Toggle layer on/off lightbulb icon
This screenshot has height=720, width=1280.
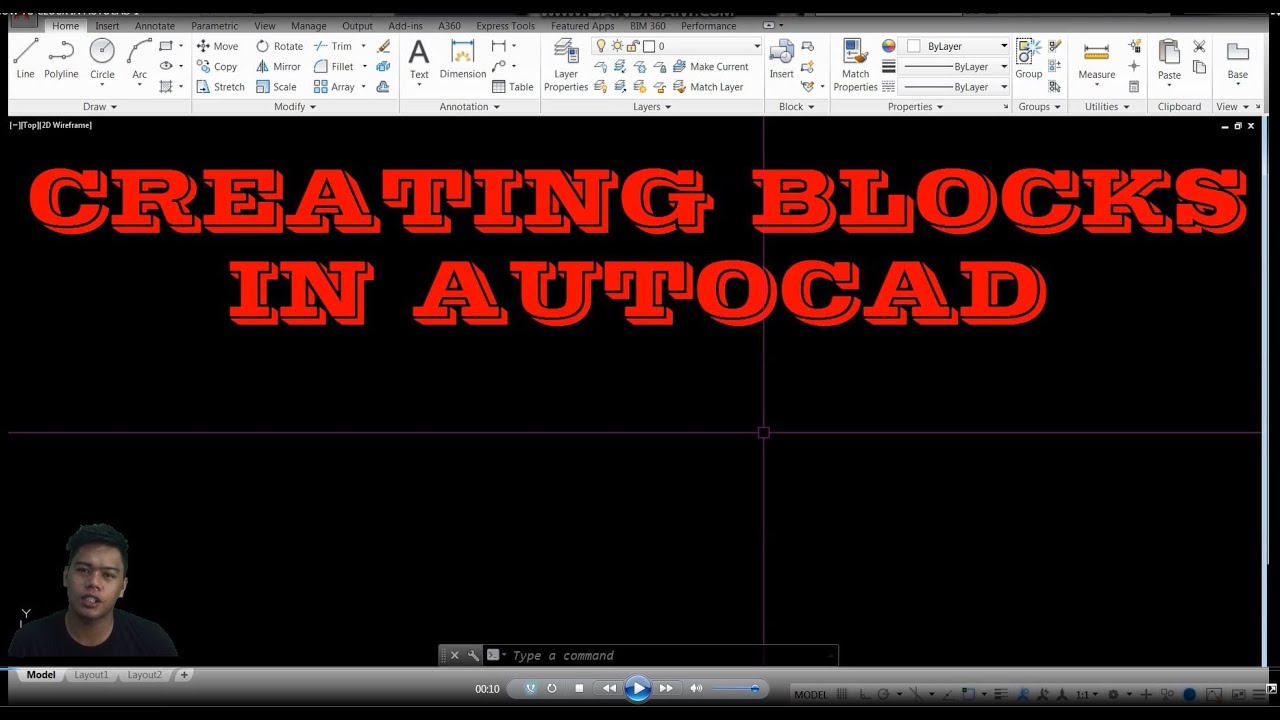tap(600, 46)
